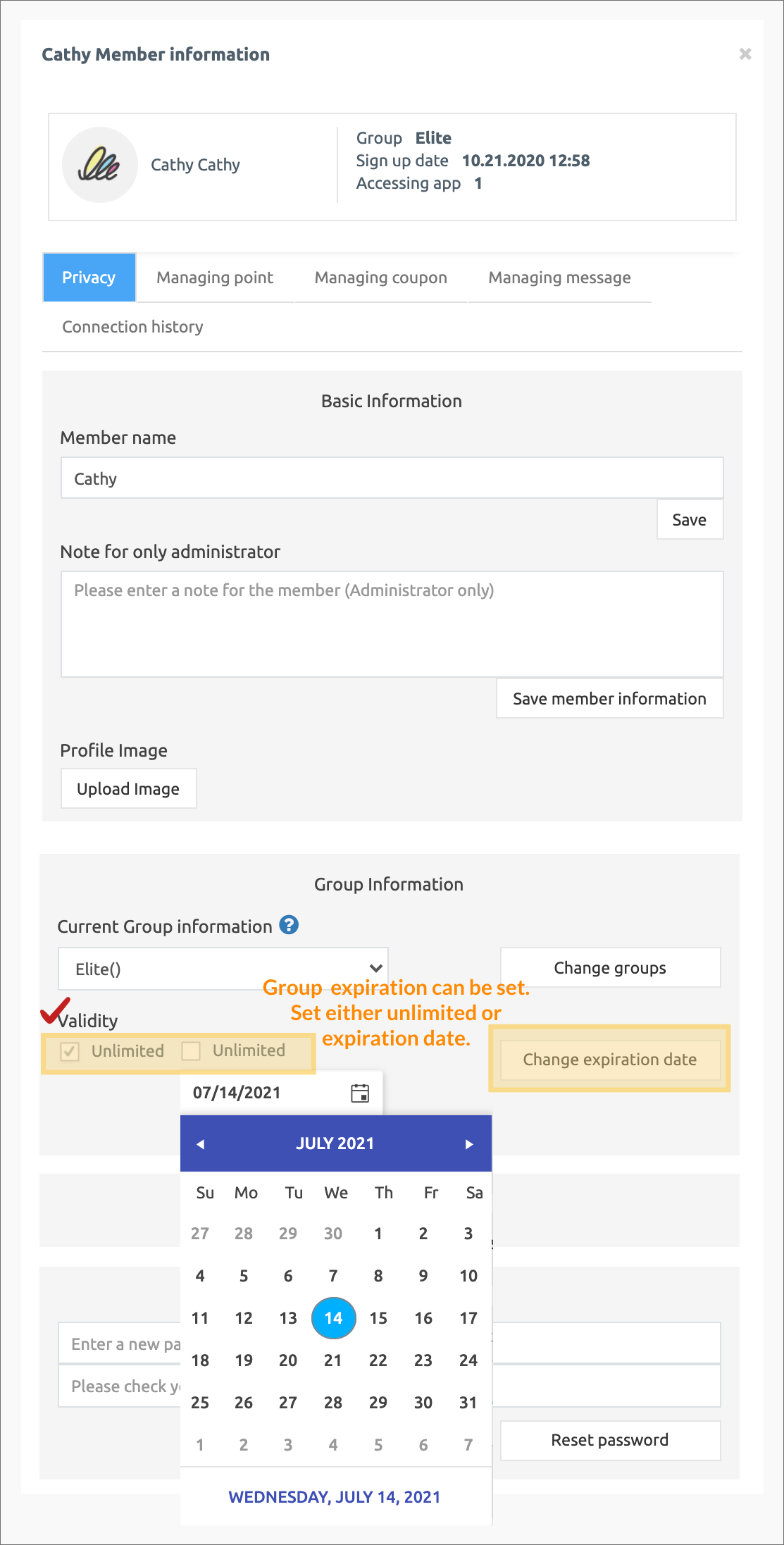Image resolution: width=784 pixels, height=1545 pixels.
Task: Click the Wednesday, July 14, 2021 today link
Action: click(x=335, y=1497)
